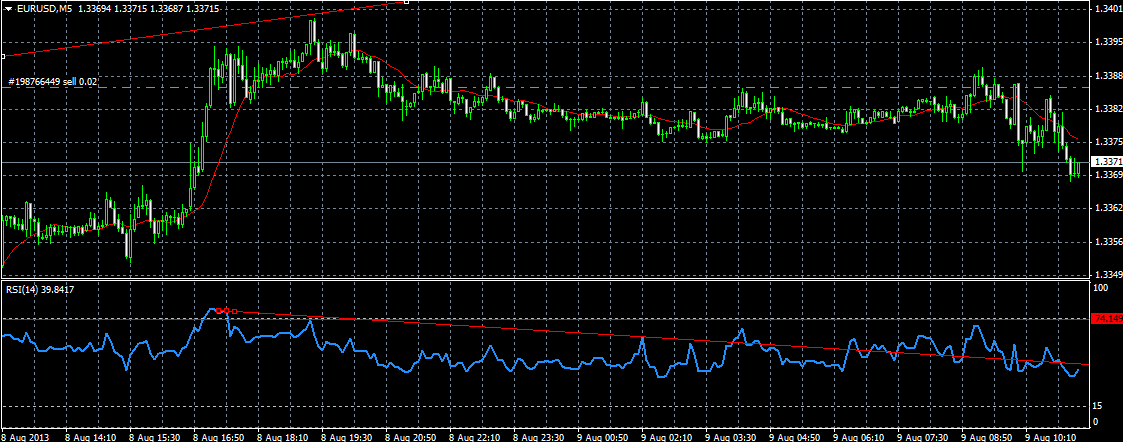The image size is (1123, 442).
Task: Select the red 74.149 RSI level tag
Action: point(1105,318)
